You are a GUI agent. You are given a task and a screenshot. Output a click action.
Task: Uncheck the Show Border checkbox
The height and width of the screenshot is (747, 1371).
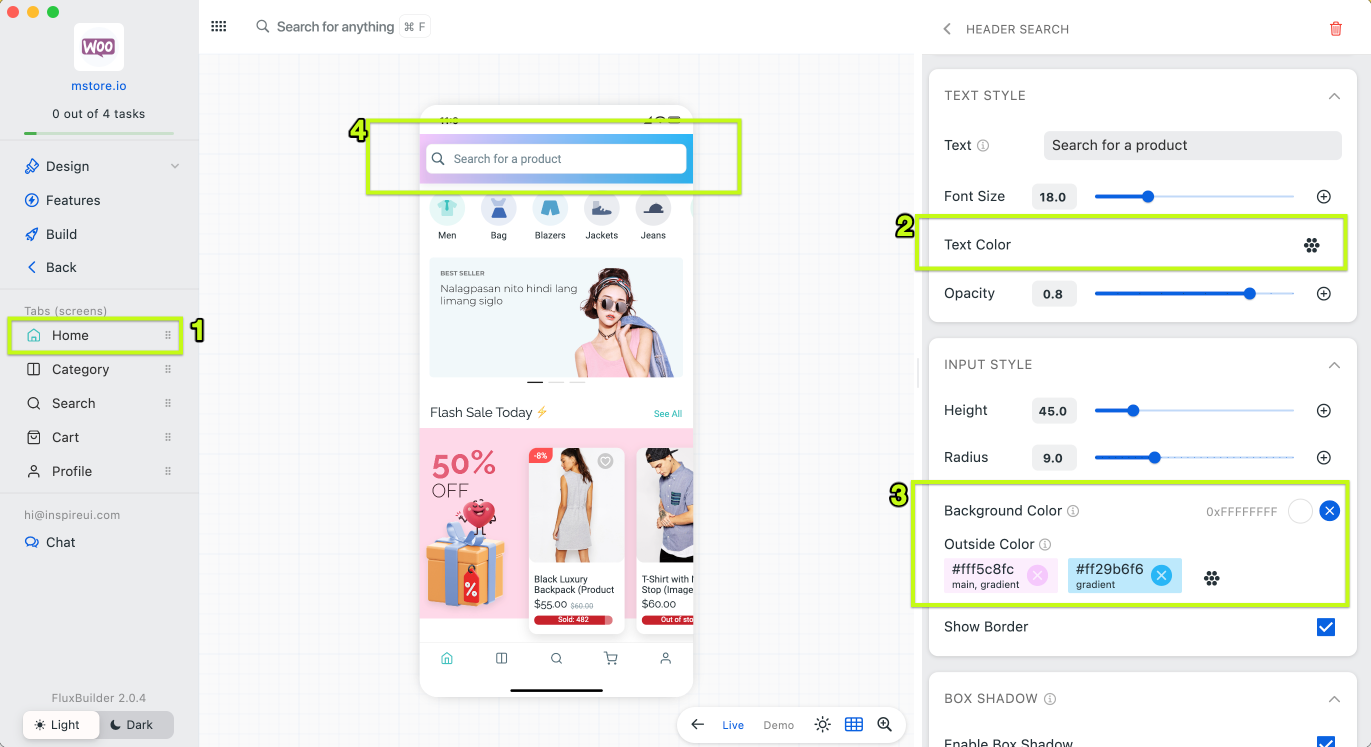click(1325, 627)
